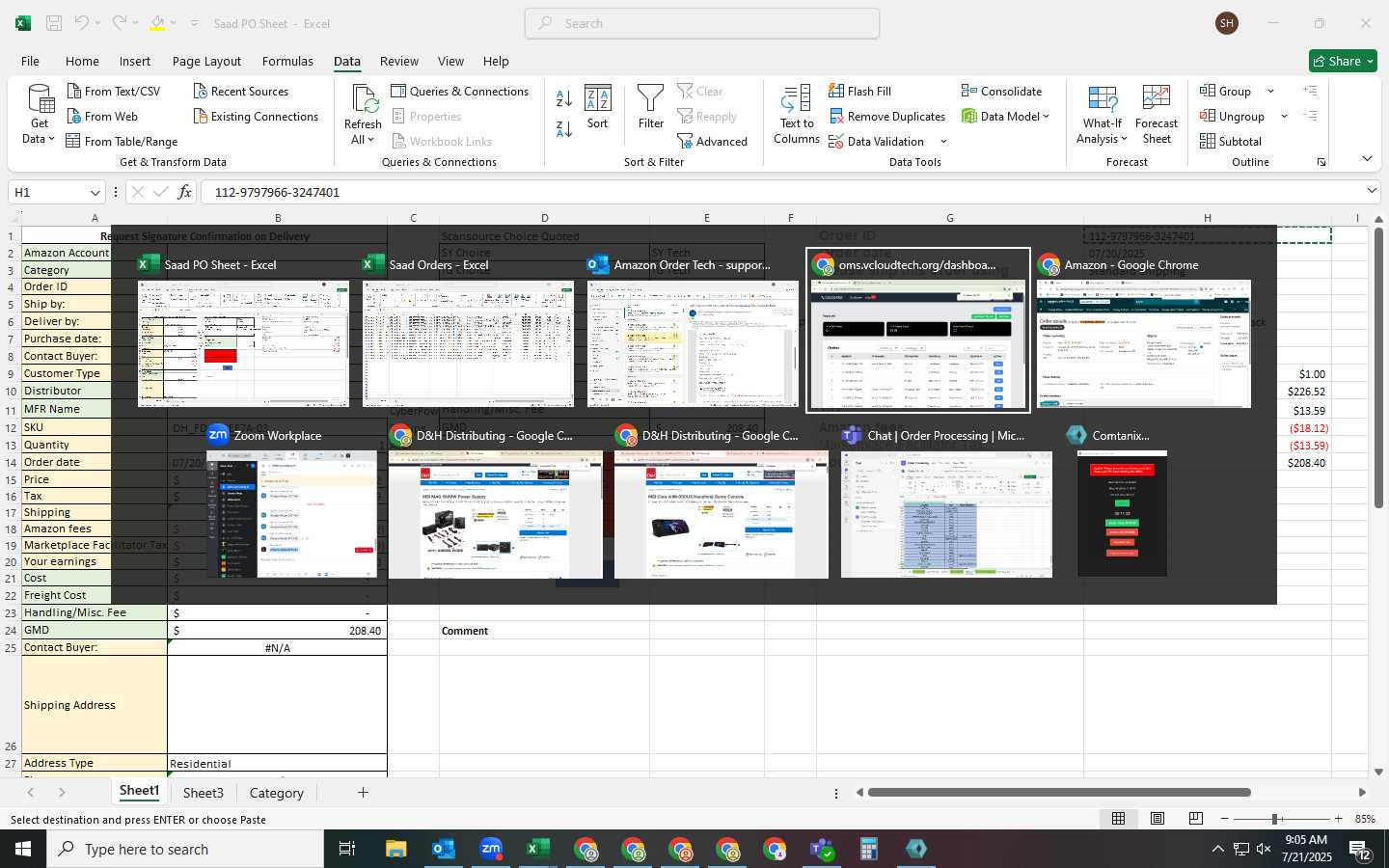Open the Sort dialog
1389x868 pixels.
coord(598,107)
